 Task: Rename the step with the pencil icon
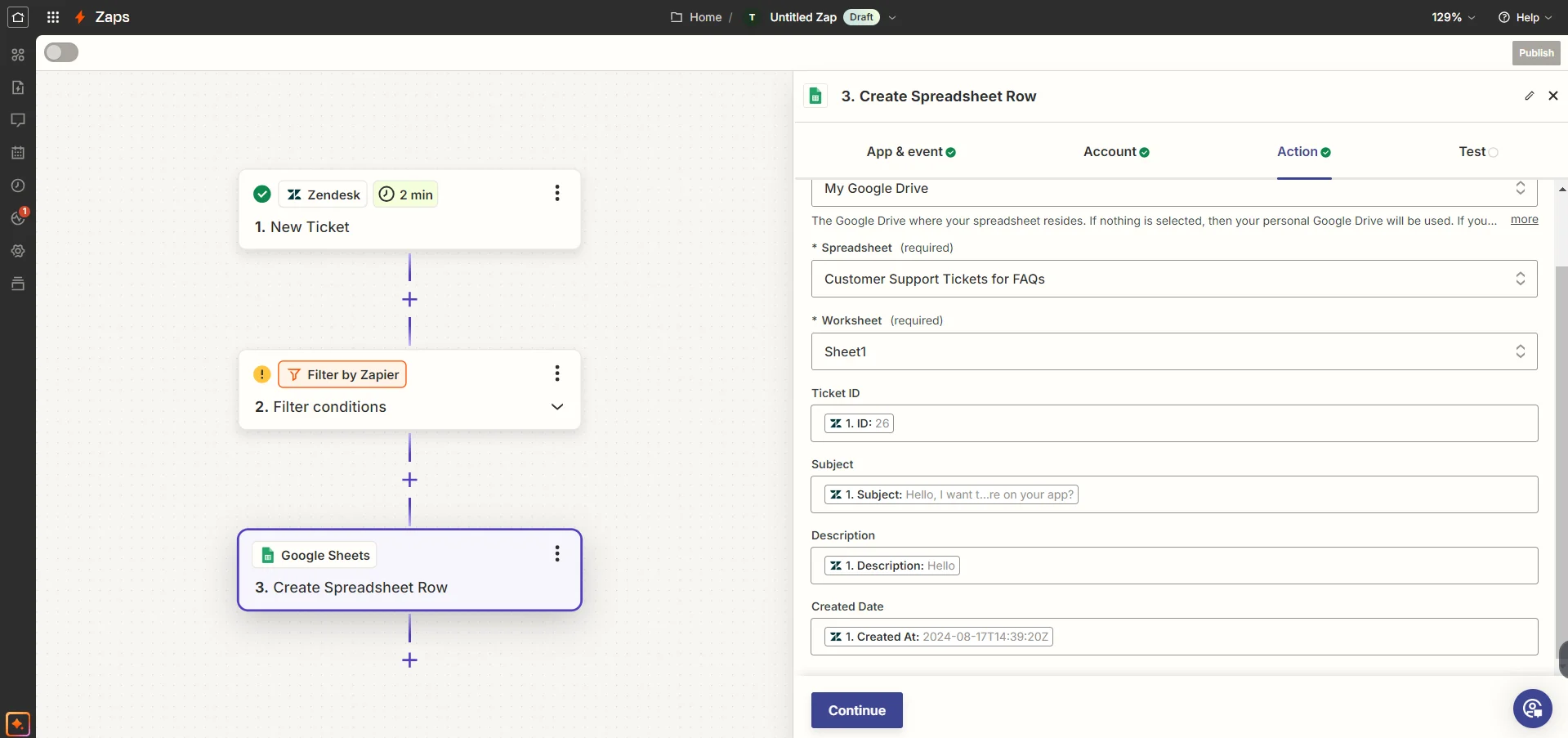[x=1530, y=96]
